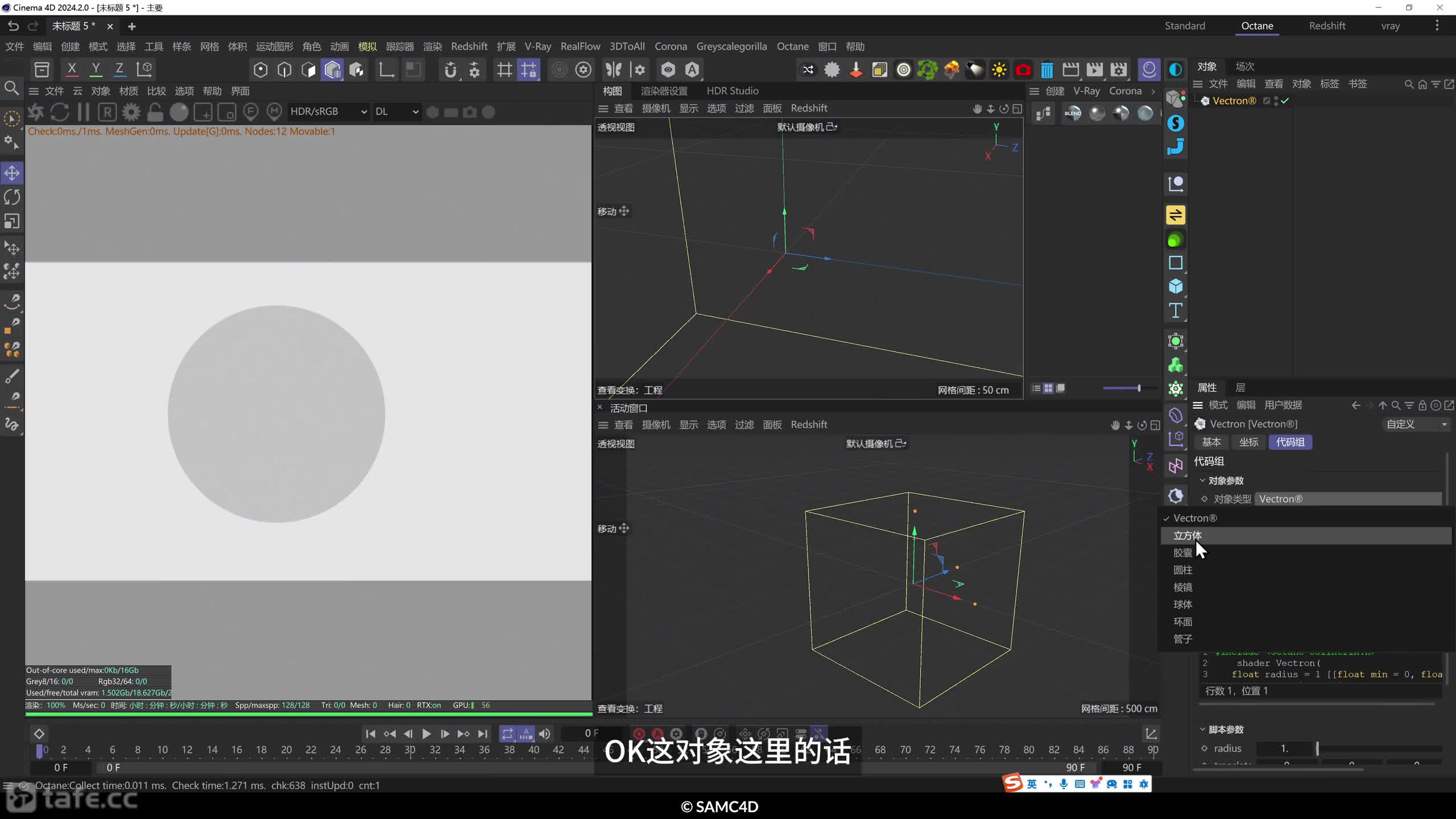1456x819 pixels.
Task: Click the green render progress bar
Action: point(308,713)
